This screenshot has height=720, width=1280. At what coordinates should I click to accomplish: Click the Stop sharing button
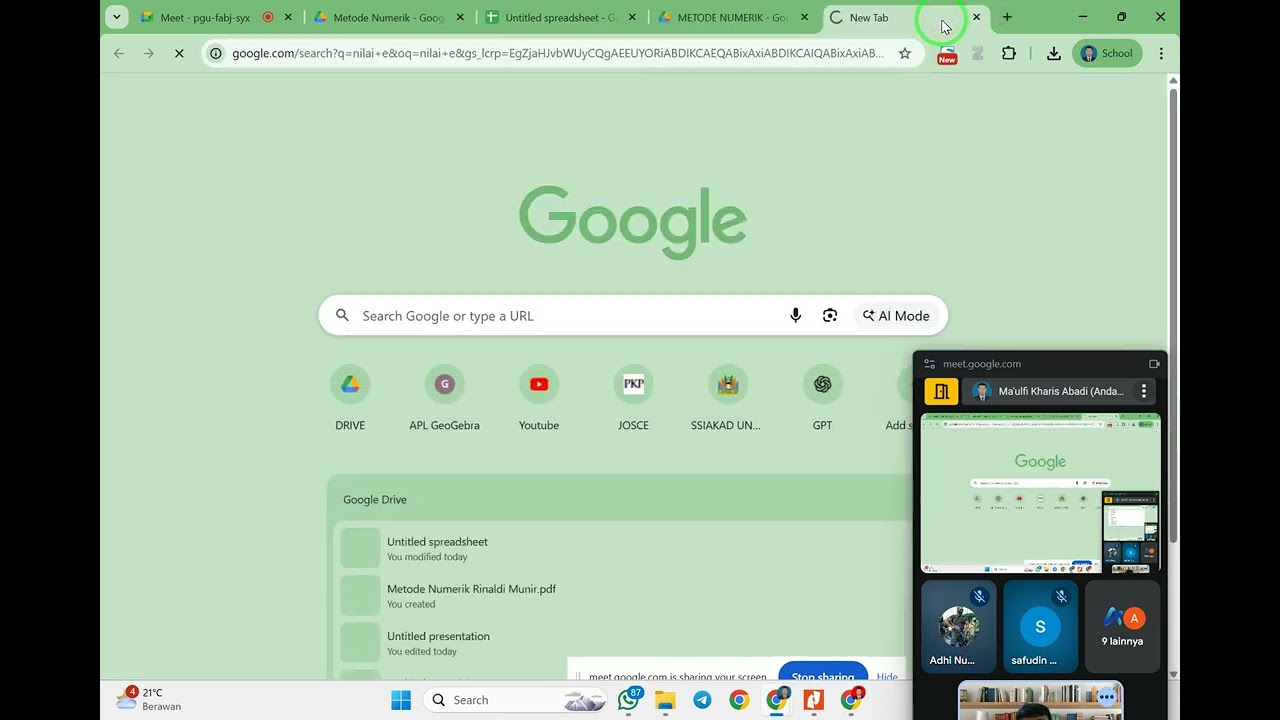coord(823,675)
